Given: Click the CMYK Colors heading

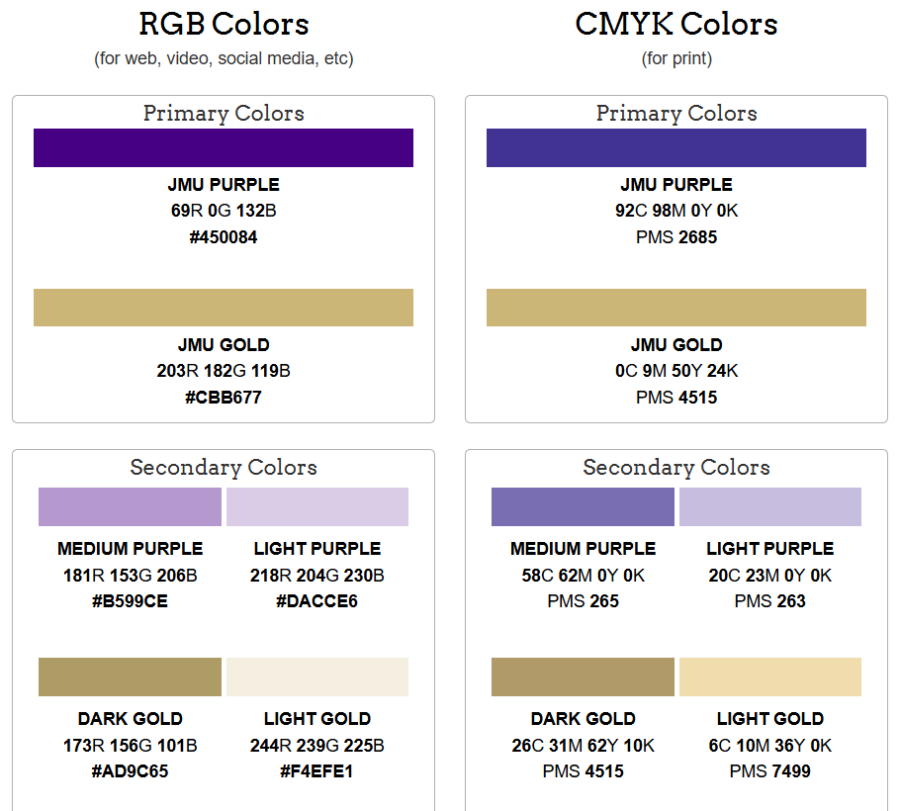Looking at the screenshot, I should (676, 24).
